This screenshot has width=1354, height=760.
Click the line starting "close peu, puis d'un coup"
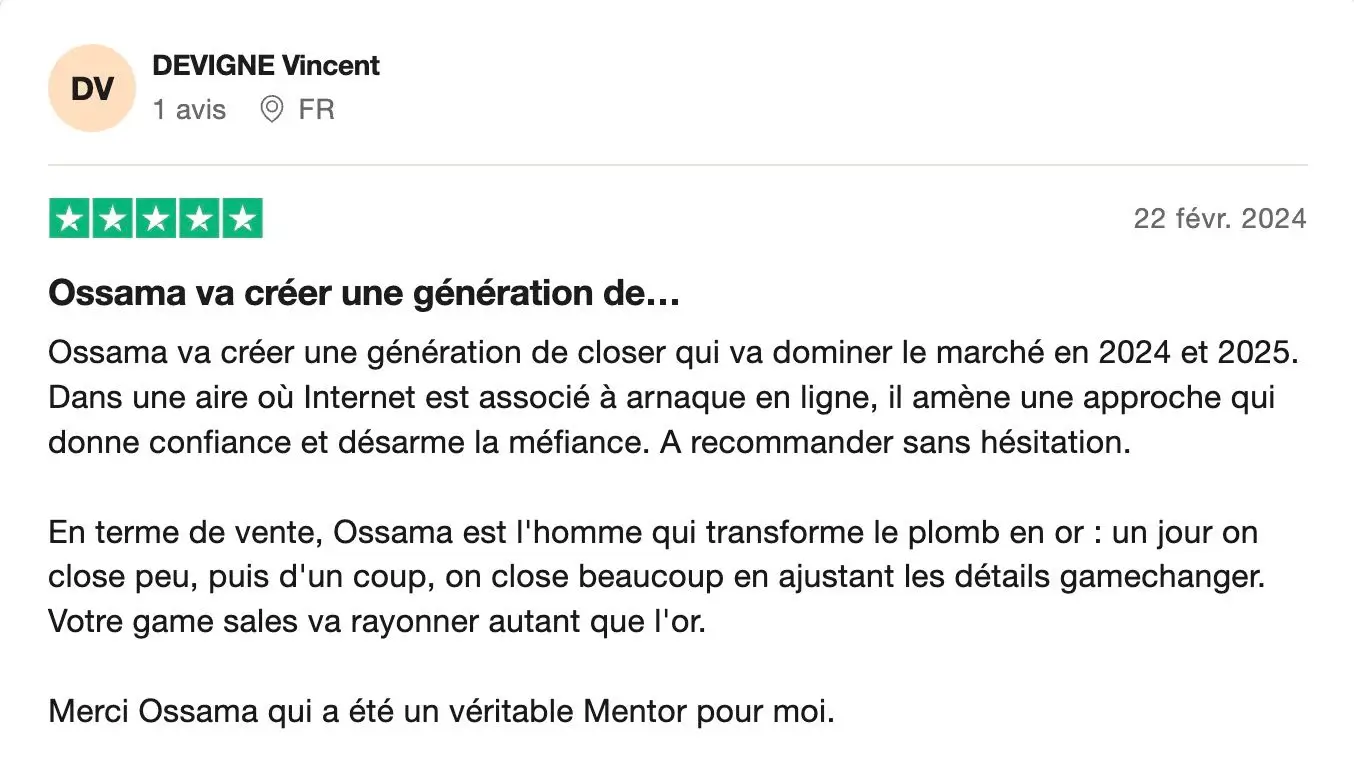tap(656, 577)
